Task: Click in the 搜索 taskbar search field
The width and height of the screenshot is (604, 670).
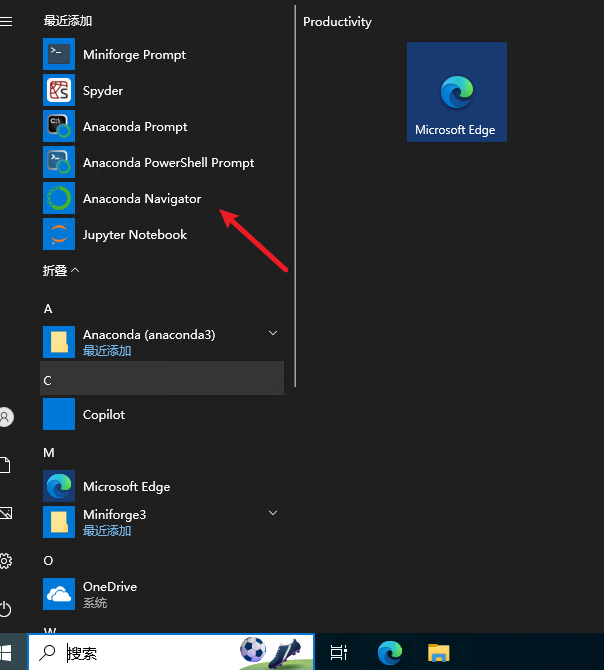Action: tap(171, 652)
